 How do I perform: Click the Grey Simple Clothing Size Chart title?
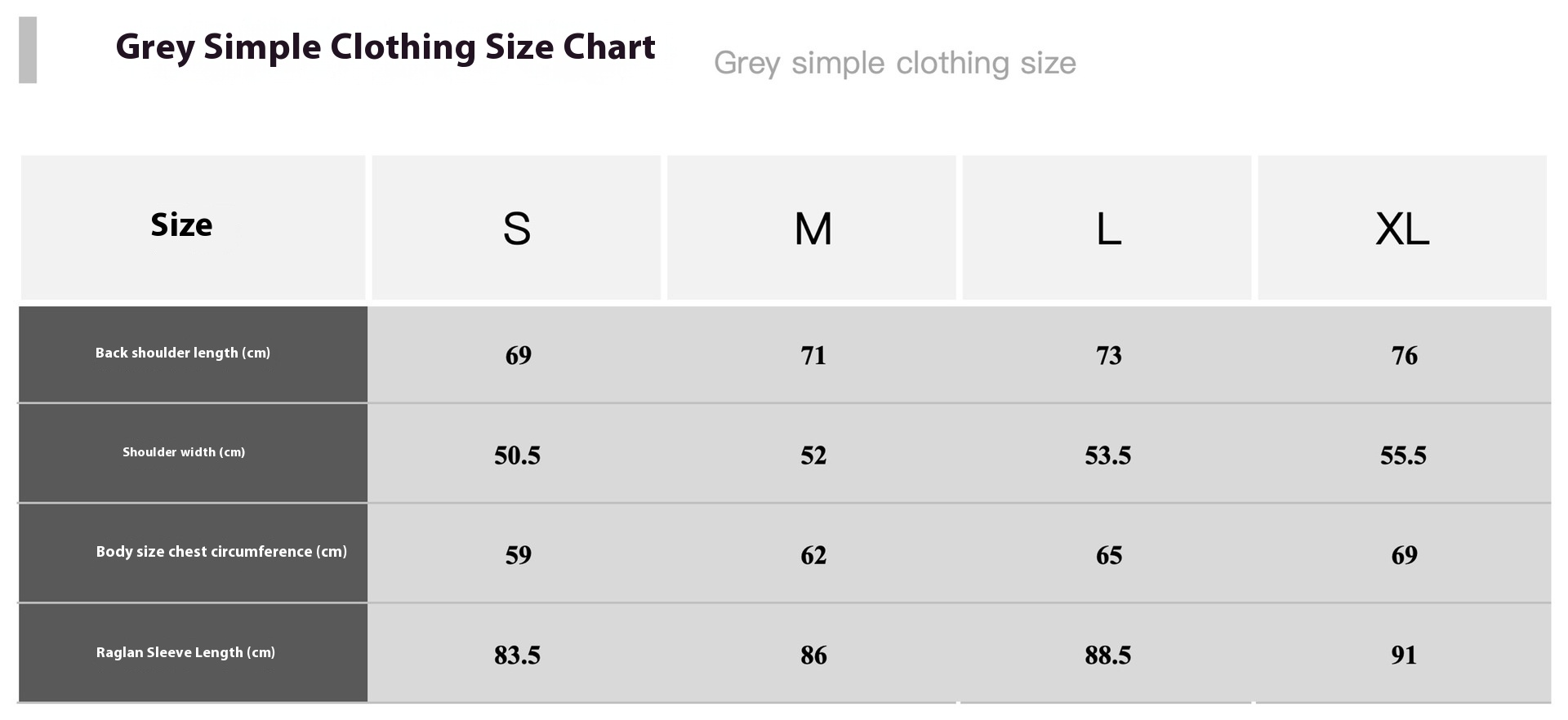(x=385, y=47)
